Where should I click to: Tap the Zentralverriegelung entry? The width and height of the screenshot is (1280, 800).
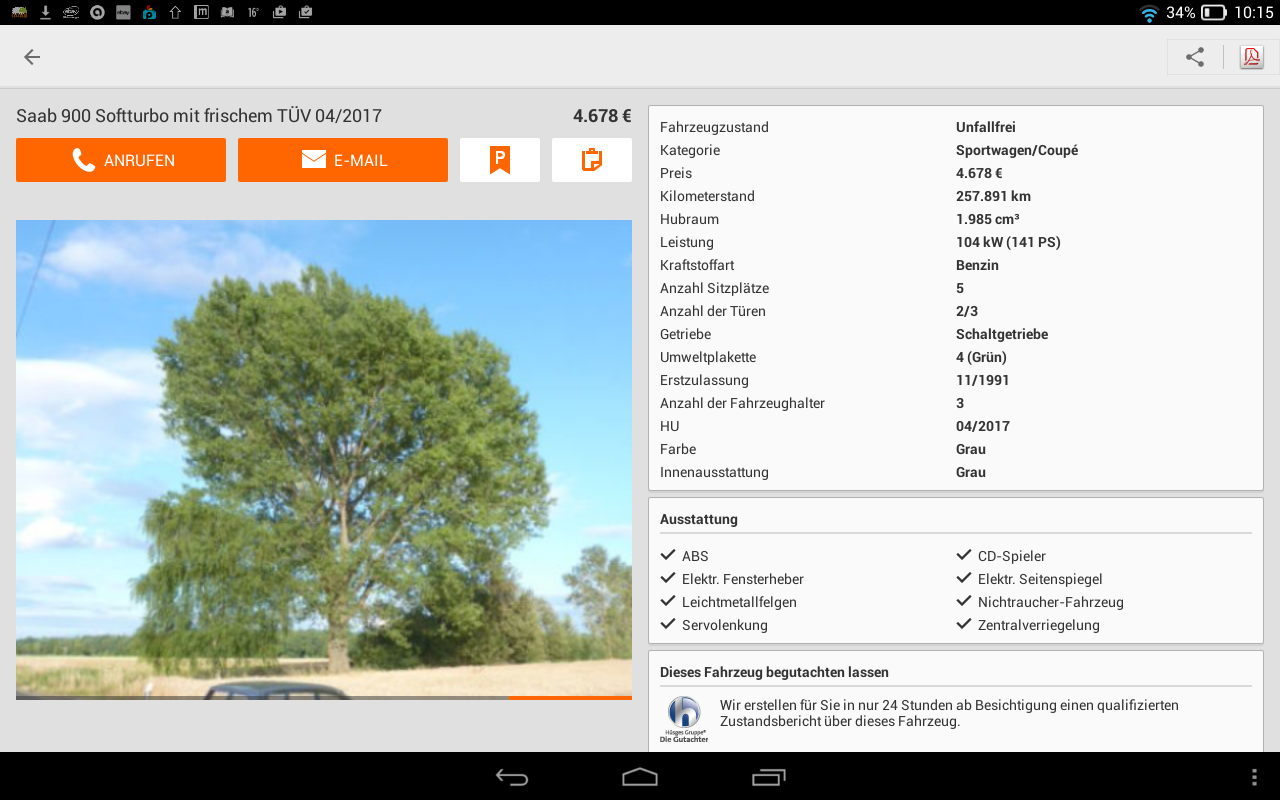tap(1028, 625)
